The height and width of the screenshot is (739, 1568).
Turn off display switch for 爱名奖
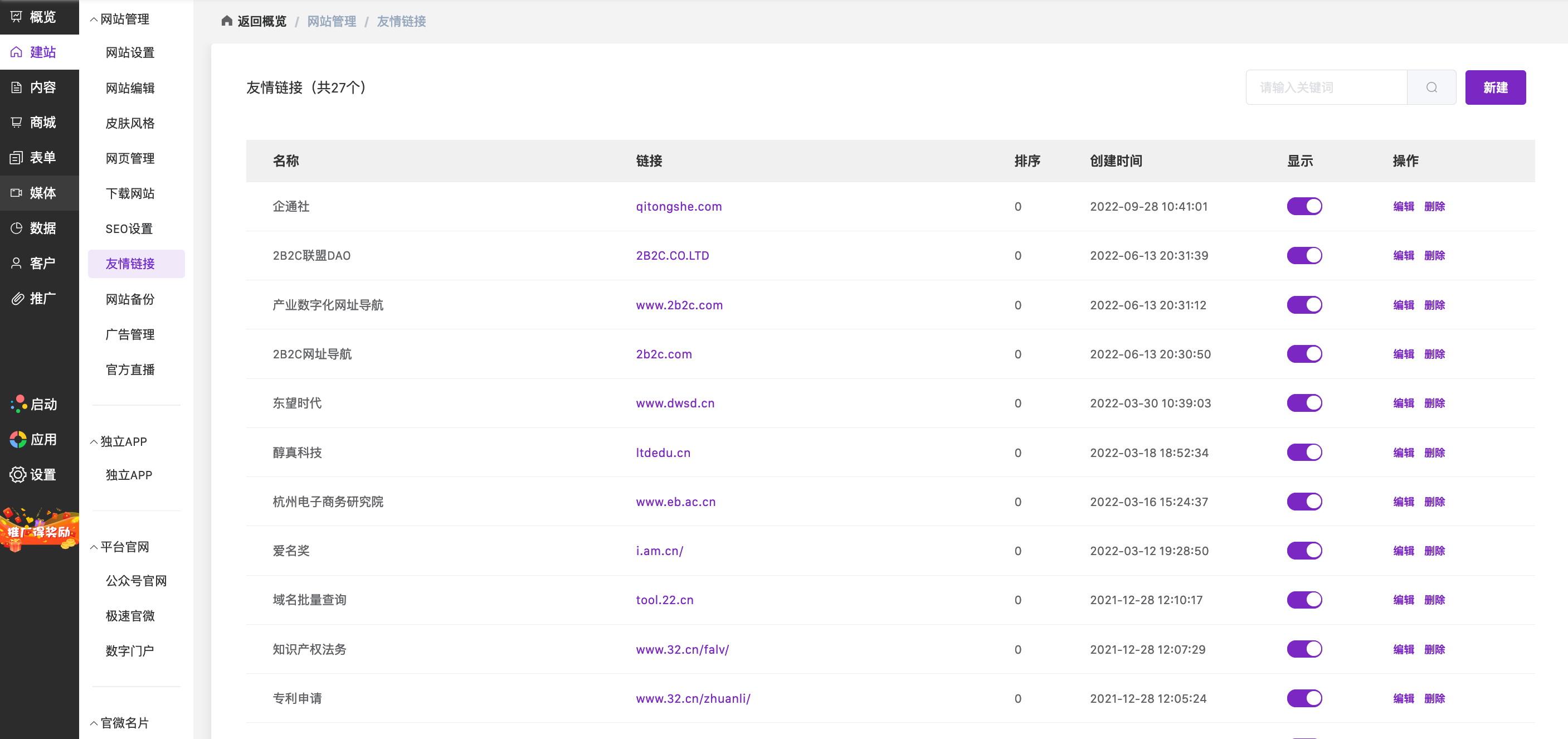(1304, 551)
